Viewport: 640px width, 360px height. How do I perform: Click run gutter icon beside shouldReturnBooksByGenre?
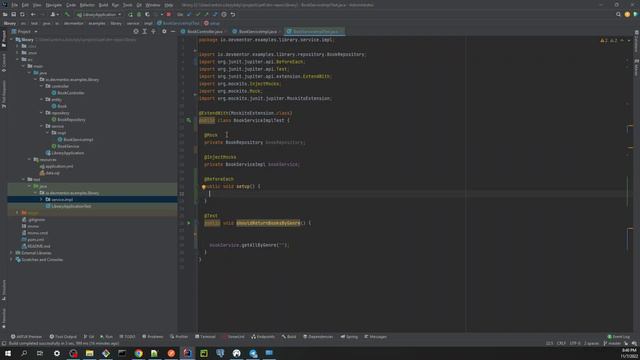[x=189, y=223]
